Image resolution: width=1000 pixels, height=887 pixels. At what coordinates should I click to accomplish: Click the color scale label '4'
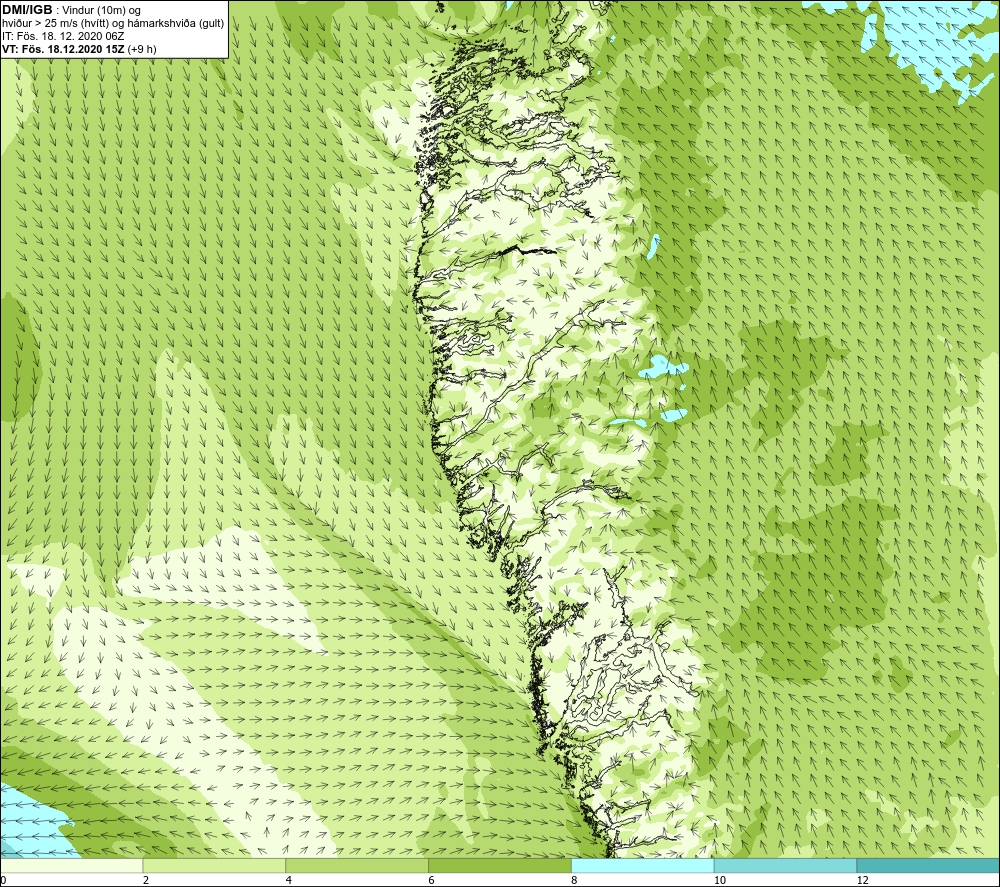pyautogui.click(x=289, y=881)
